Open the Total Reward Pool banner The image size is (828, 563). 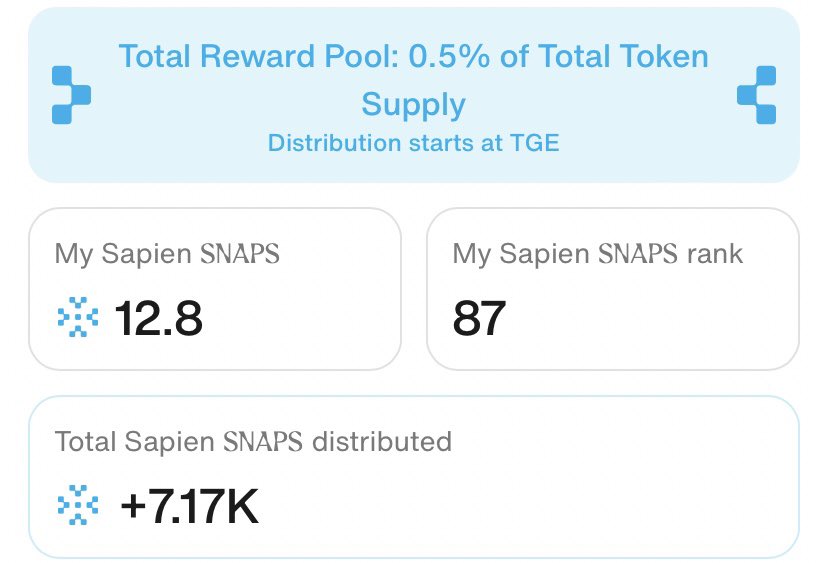click(413, 95)
